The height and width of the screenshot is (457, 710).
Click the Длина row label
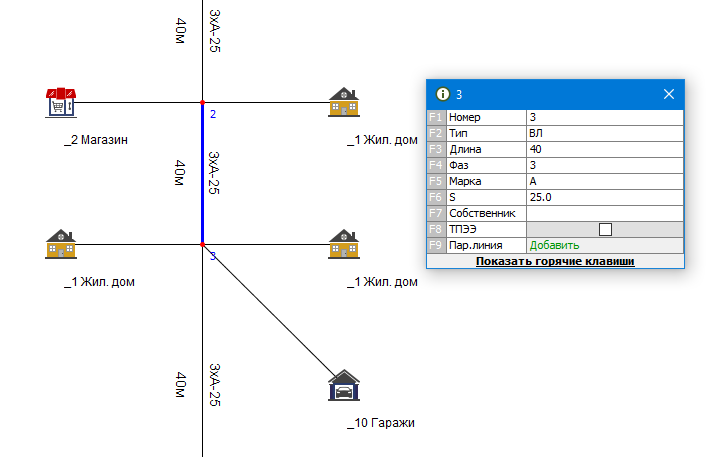pos(465,149)
